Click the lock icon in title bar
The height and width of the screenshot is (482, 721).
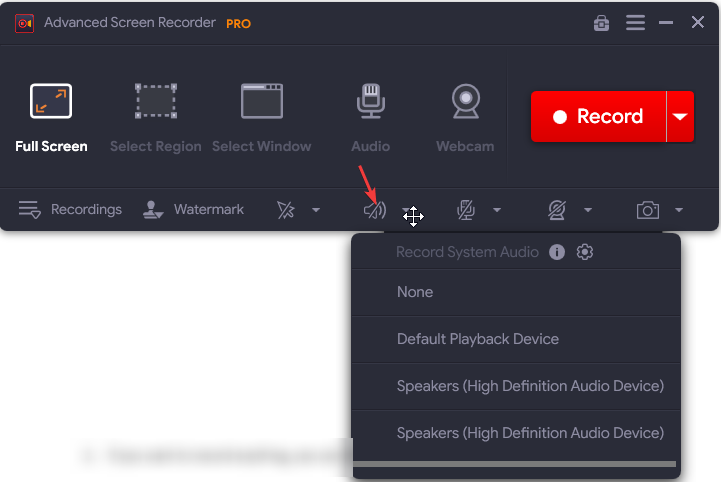click(601, 23)
